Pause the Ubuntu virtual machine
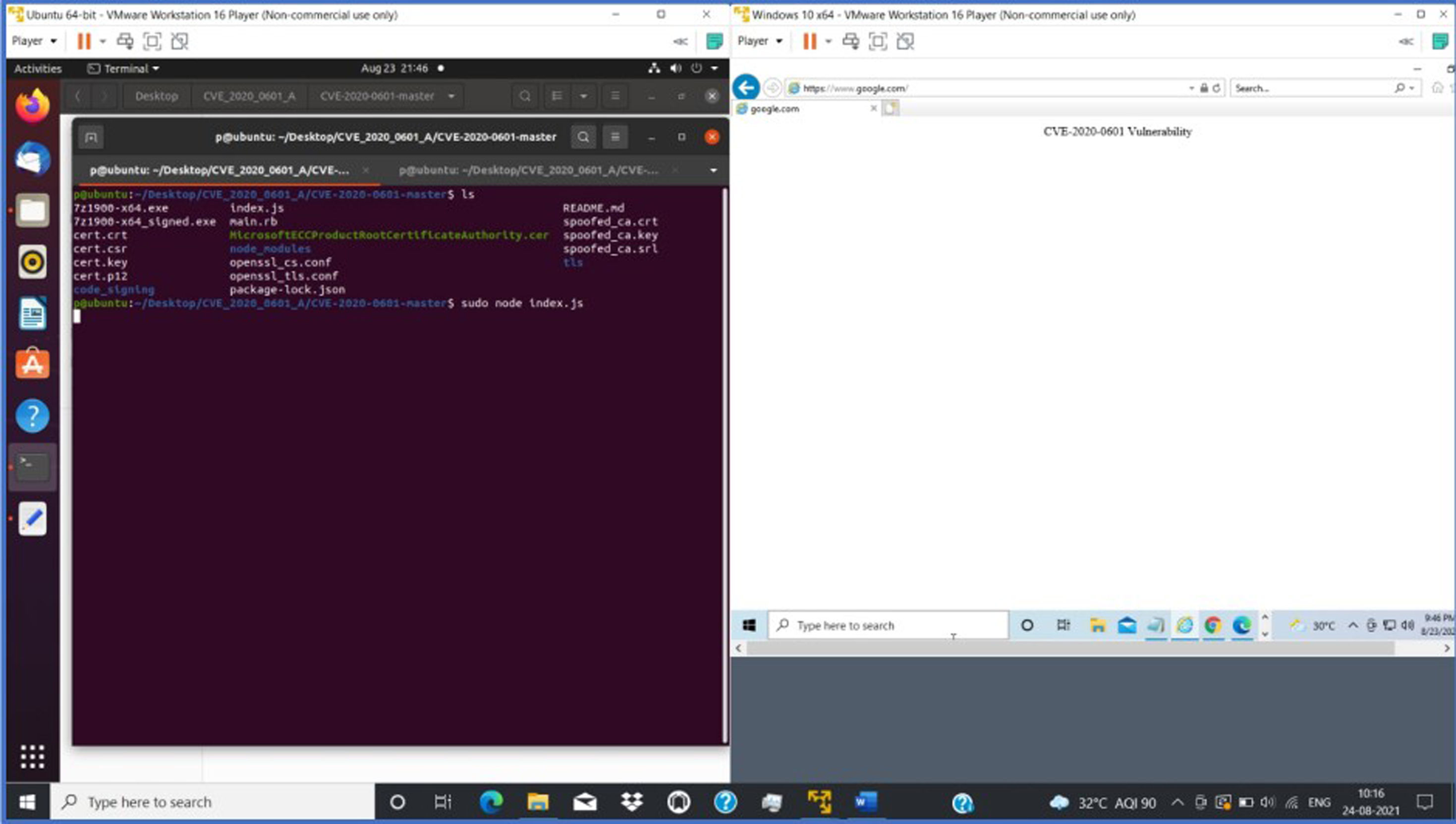This screenshot has width=1456, height=824. 84,41
